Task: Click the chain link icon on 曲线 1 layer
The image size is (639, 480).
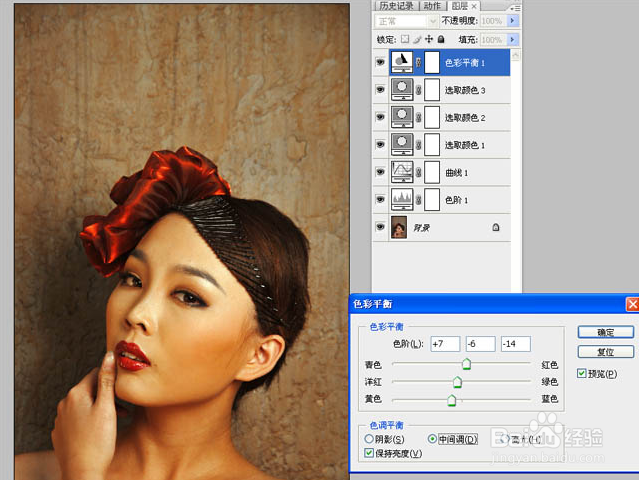Action: [419, 172]
